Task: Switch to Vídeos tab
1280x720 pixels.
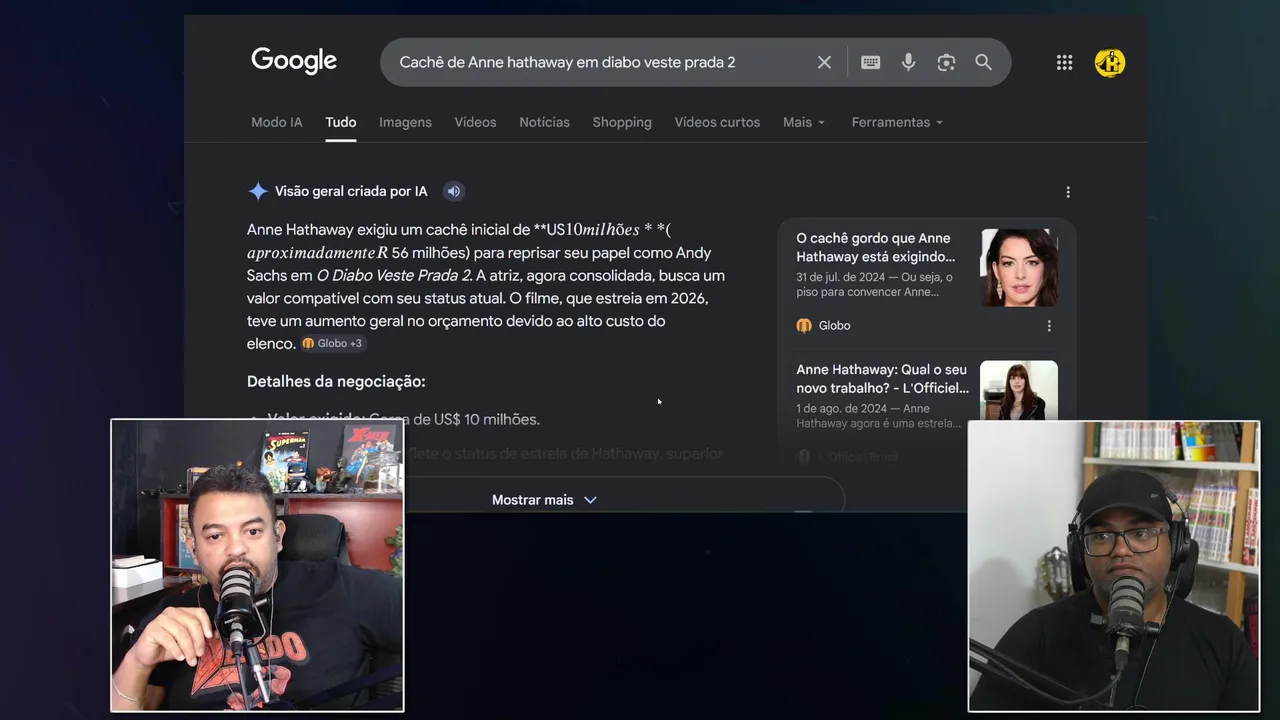Action: click(475, 122)
